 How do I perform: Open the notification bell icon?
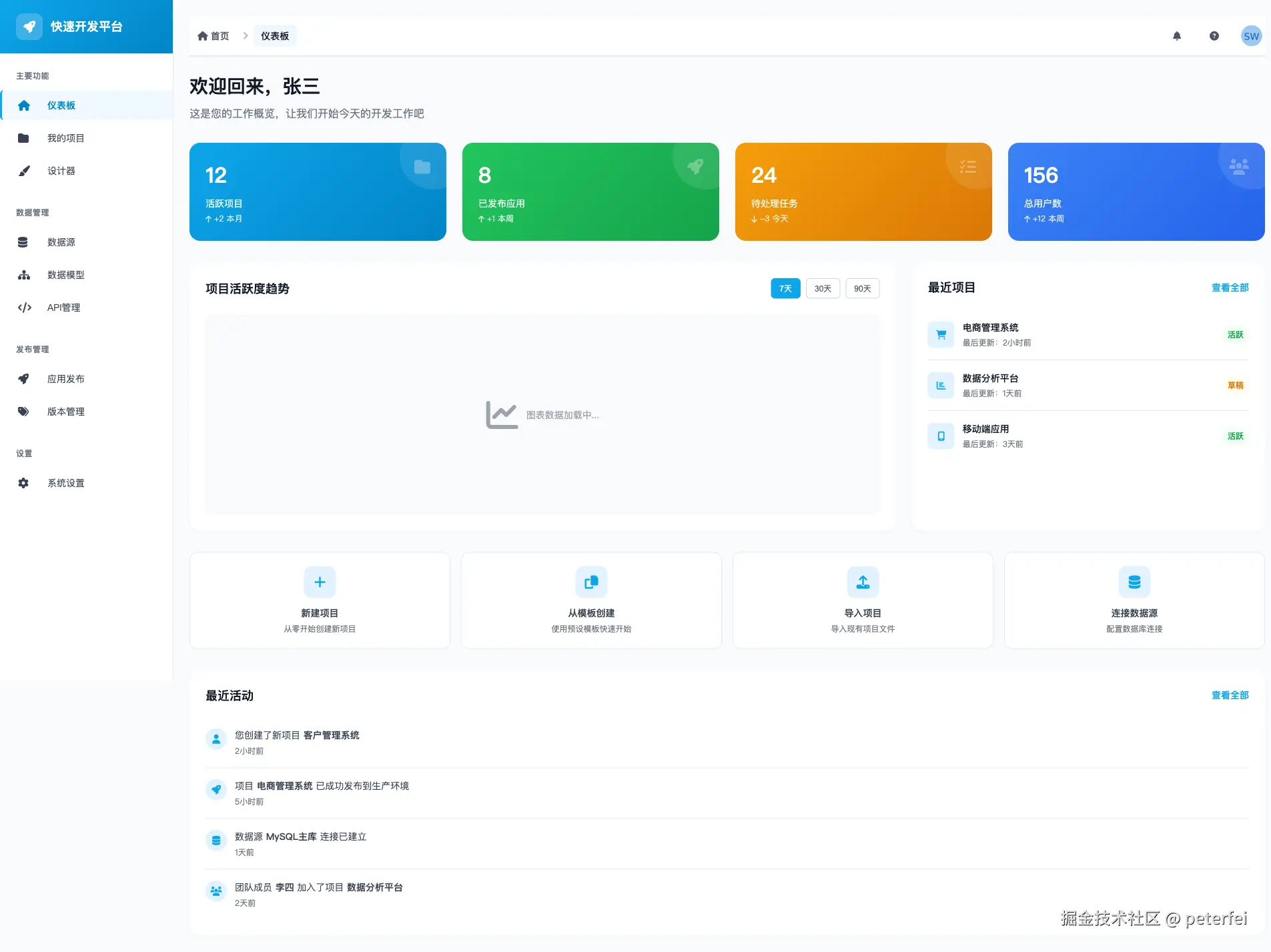click(x=1177, y=36)
